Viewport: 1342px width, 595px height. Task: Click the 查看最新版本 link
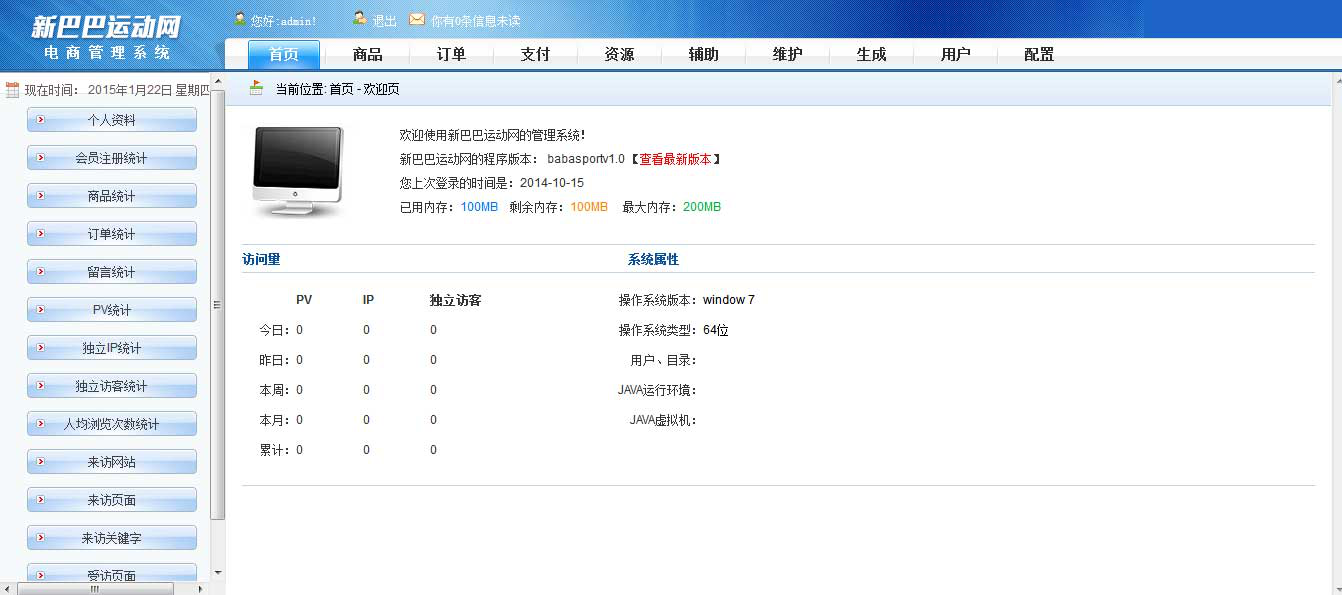pyautogui.click(x=675, y=159)
